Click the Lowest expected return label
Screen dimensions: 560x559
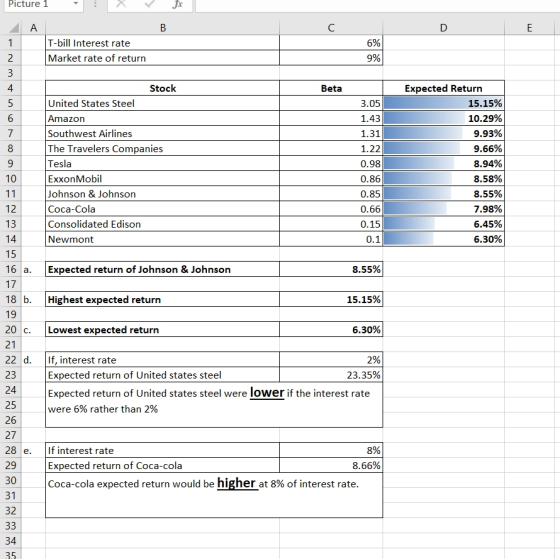[x=162, y=329]
